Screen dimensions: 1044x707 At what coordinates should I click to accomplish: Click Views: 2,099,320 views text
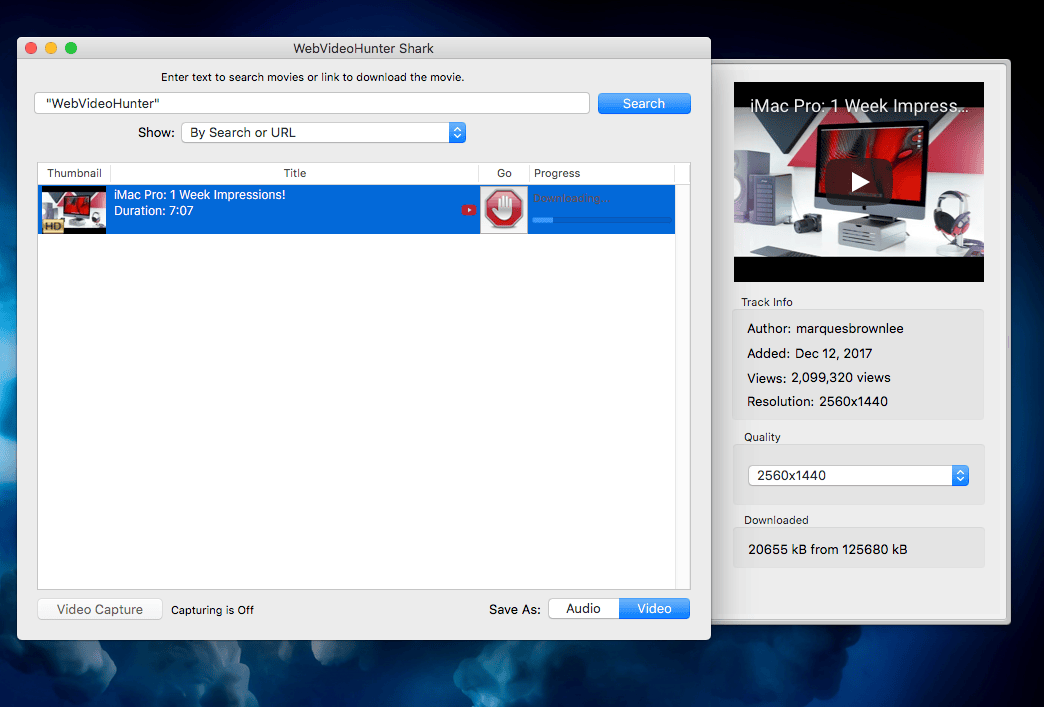click(x=819, y=377)
